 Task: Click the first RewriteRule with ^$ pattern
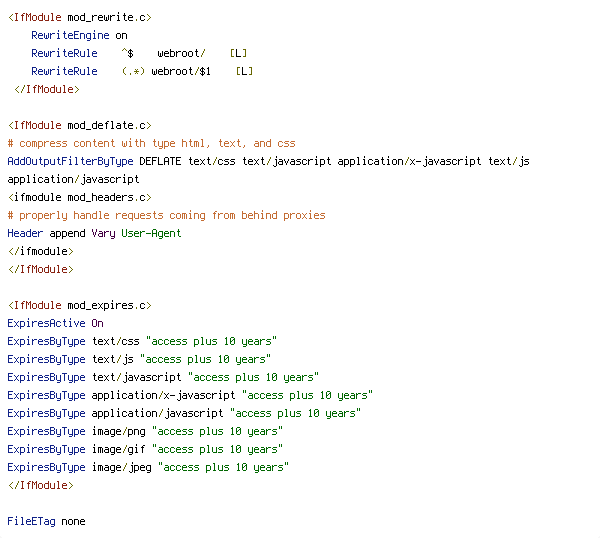139,53
